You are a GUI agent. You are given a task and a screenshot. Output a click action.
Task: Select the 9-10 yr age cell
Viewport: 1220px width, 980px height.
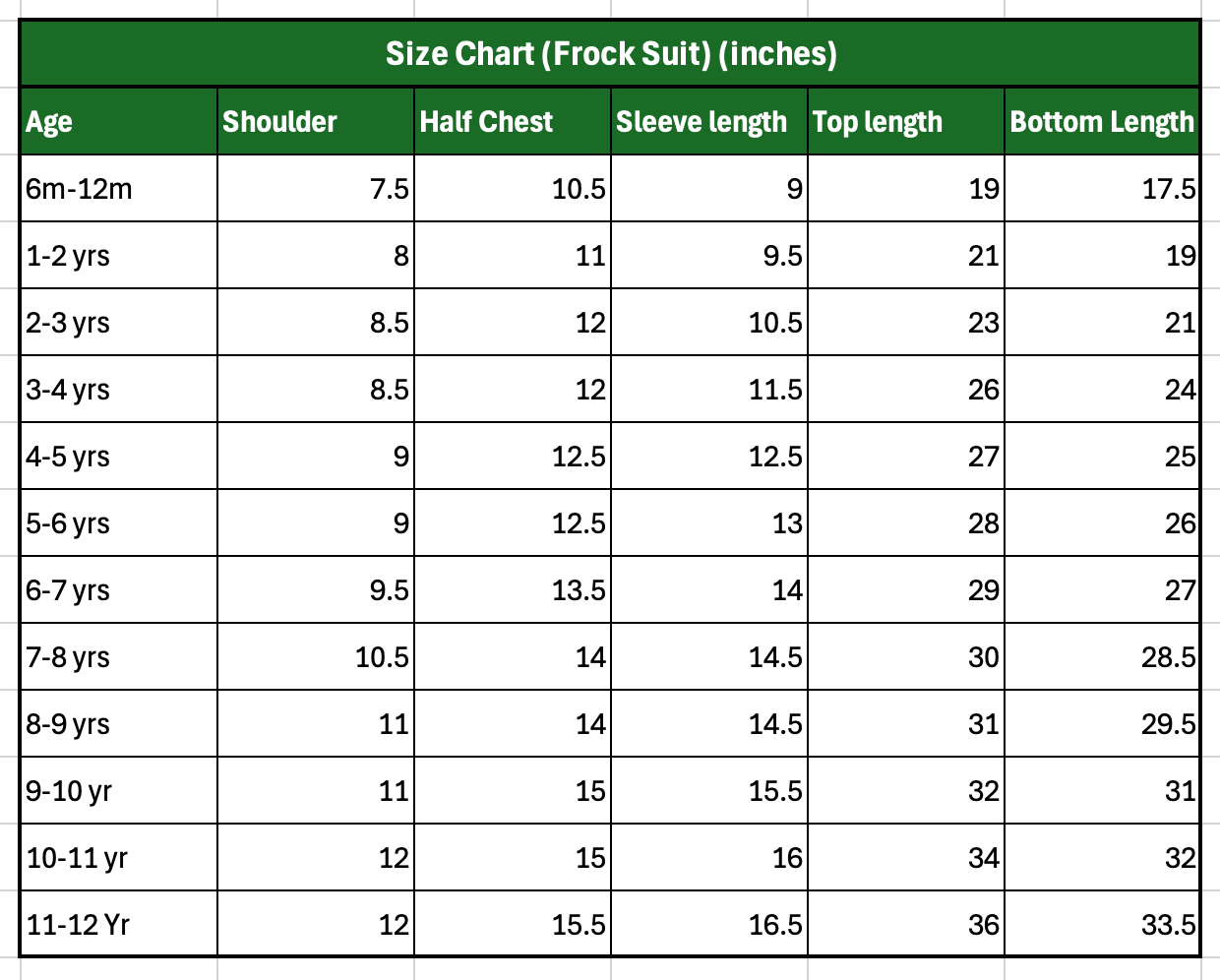click(x=118, y=790)
